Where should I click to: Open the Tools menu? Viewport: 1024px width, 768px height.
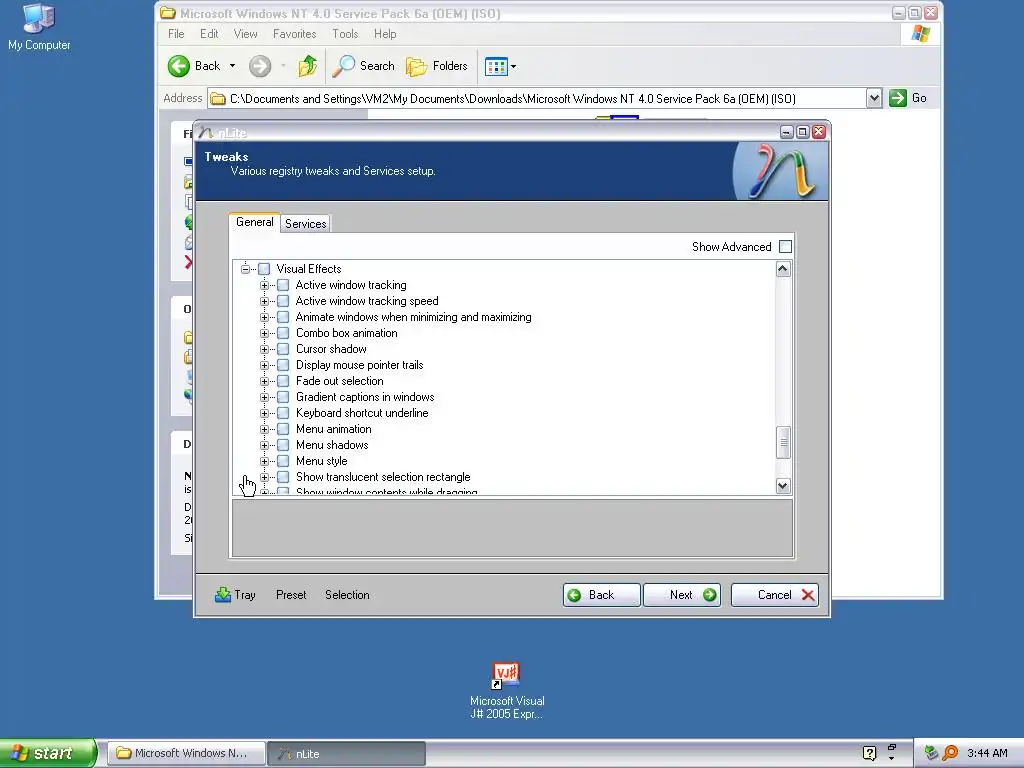[x=345, y=34]
